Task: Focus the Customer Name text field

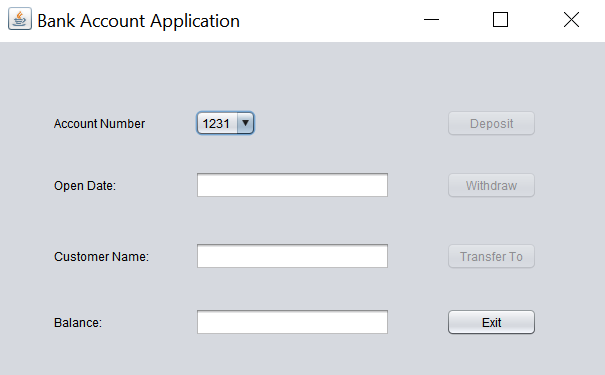Action: 292,256
